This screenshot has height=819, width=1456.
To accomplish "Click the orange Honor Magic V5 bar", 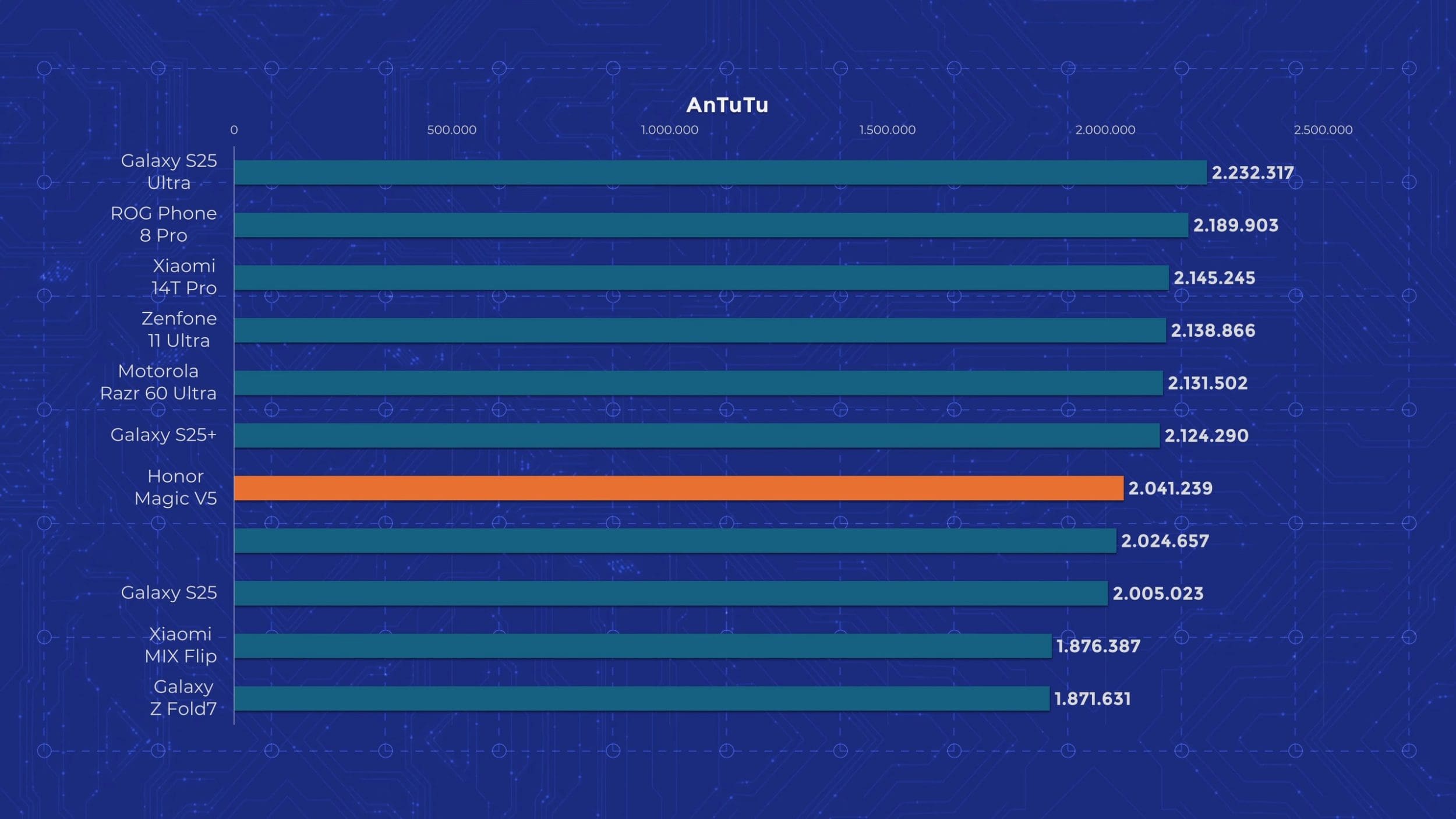I will tap(678, 488).
